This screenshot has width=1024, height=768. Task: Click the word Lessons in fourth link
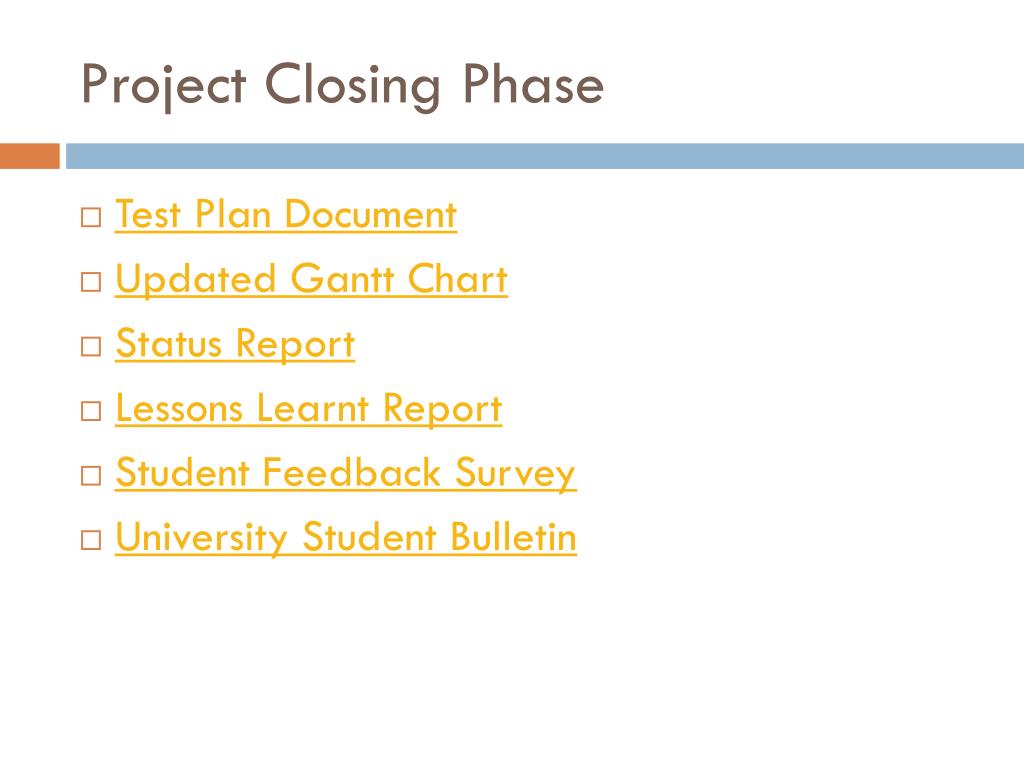tap(180, 408)
